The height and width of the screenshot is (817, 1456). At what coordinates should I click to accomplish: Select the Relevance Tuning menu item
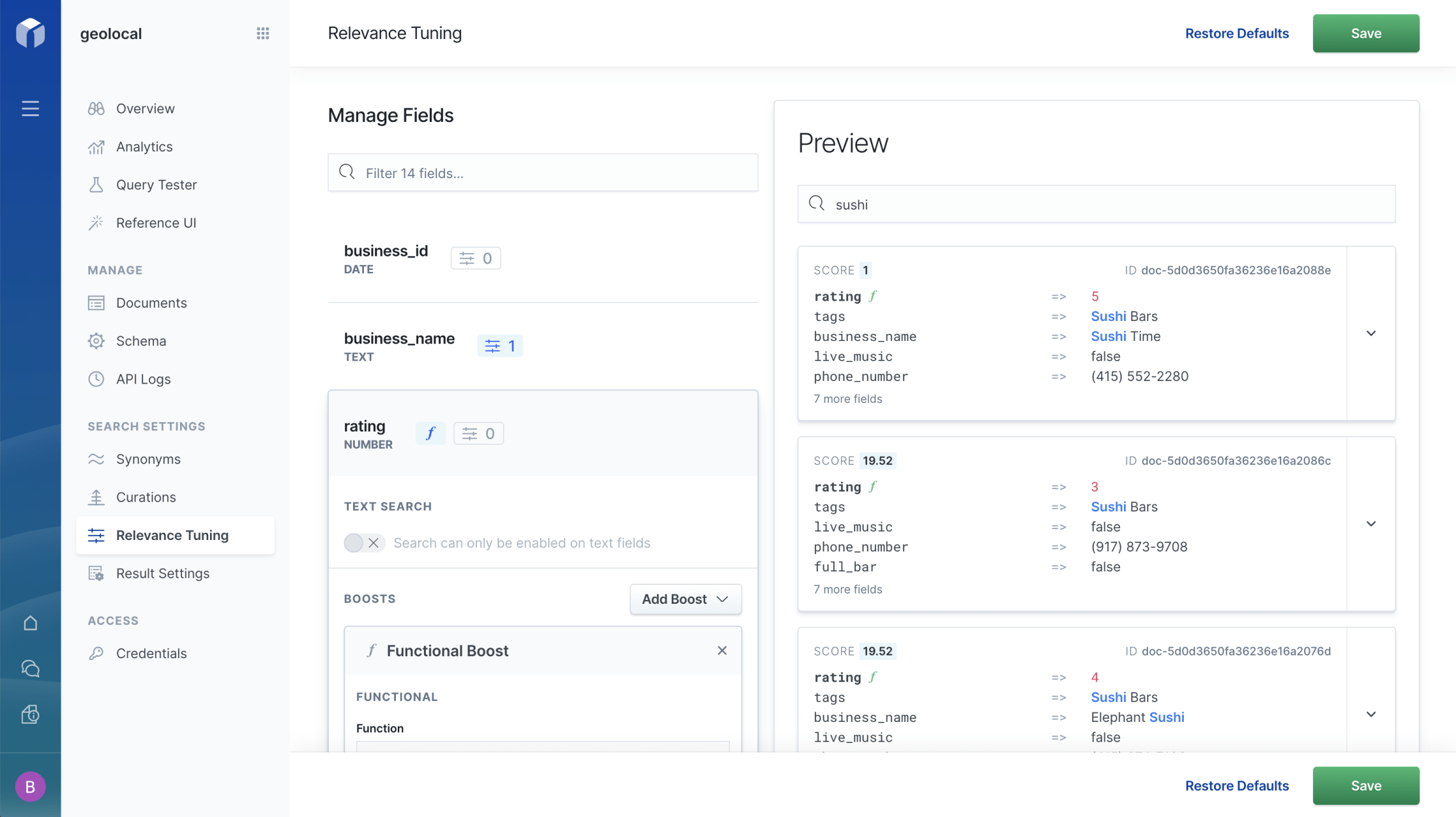pos(172,535)
